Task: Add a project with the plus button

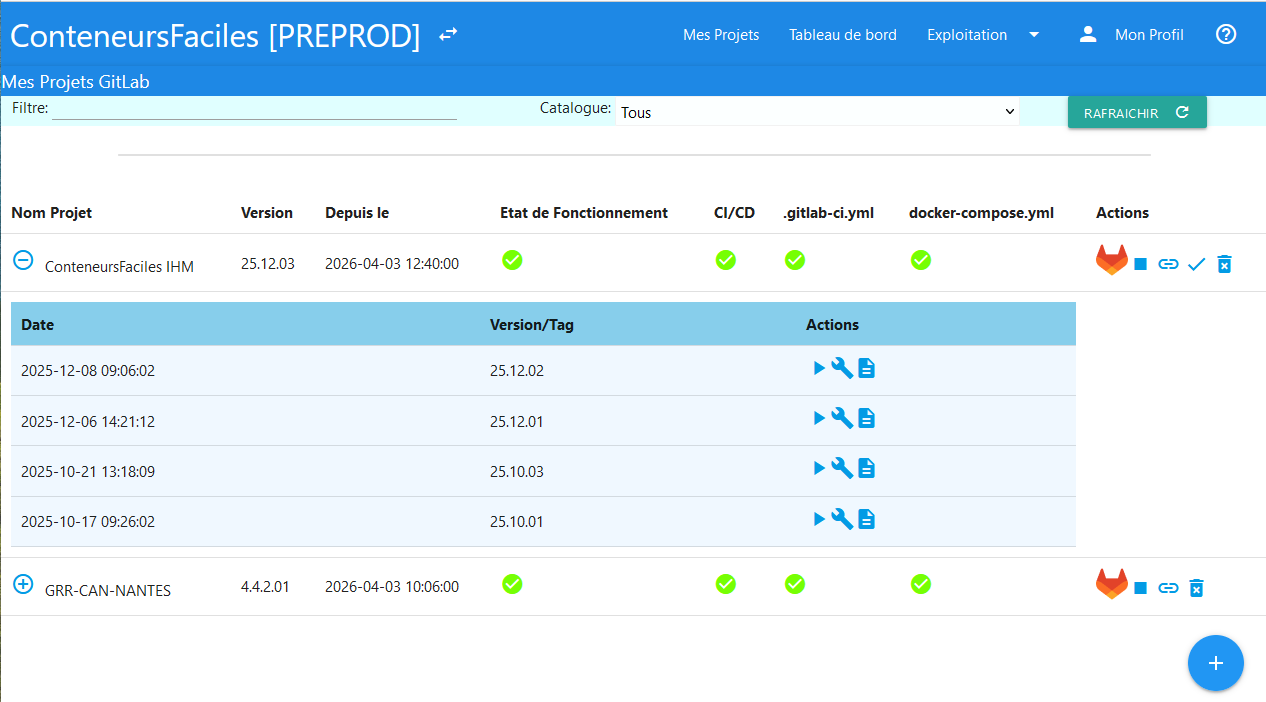Action: (1216, 663)
